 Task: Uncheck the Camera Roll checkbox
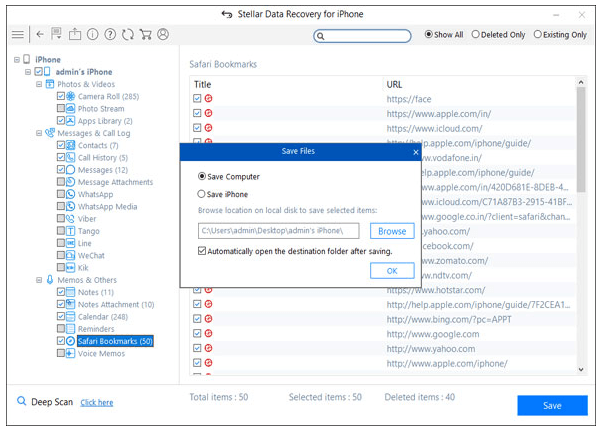pyautogui.click(x=61, y=96)
